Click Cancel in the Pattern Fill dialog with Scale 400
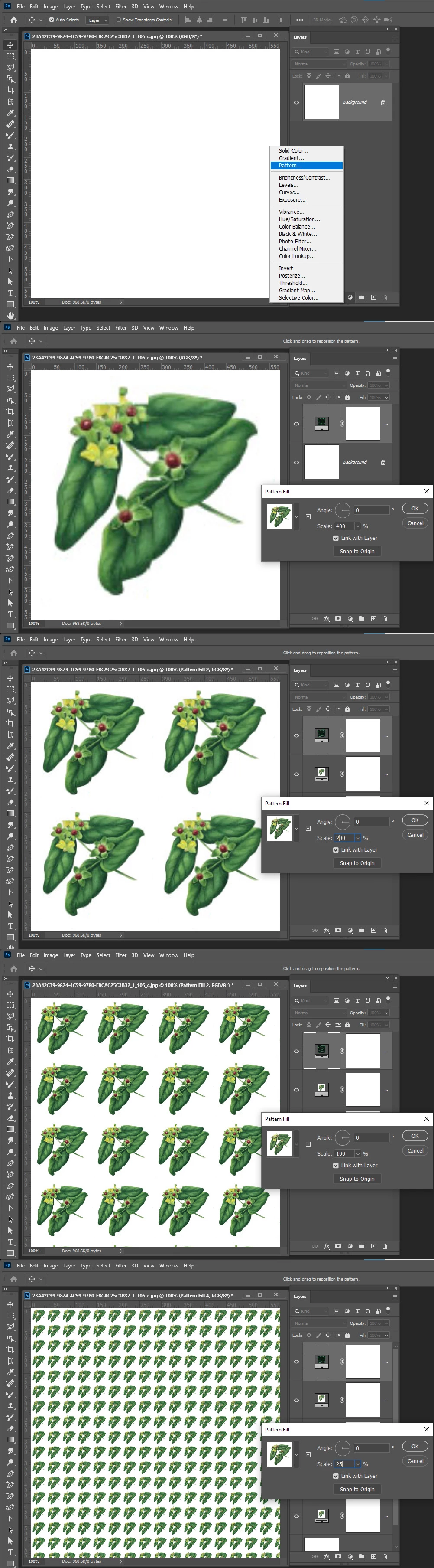This screenshot has width=434, height=1568. click(415, 523)
